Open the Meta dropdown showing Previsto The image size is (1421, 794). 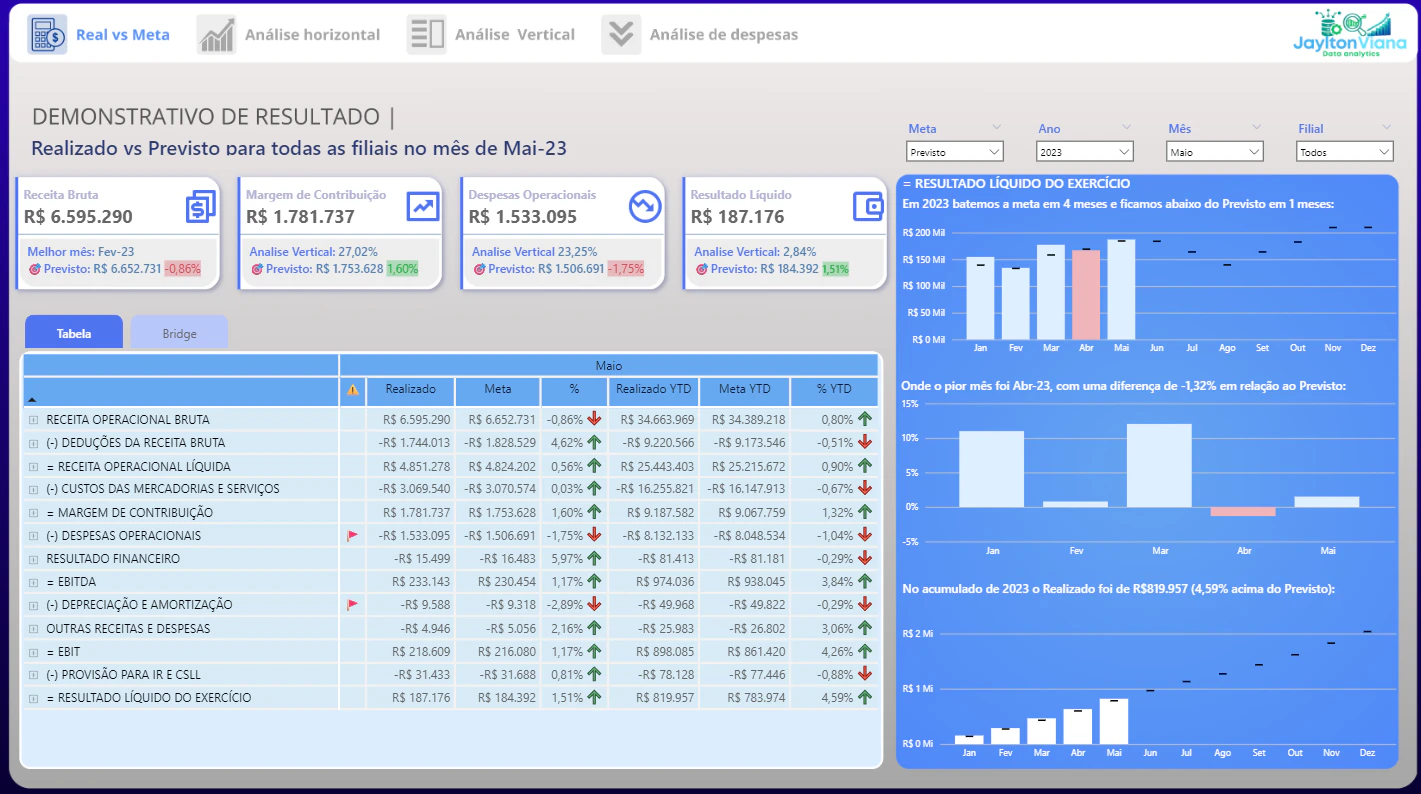(955, 152)
